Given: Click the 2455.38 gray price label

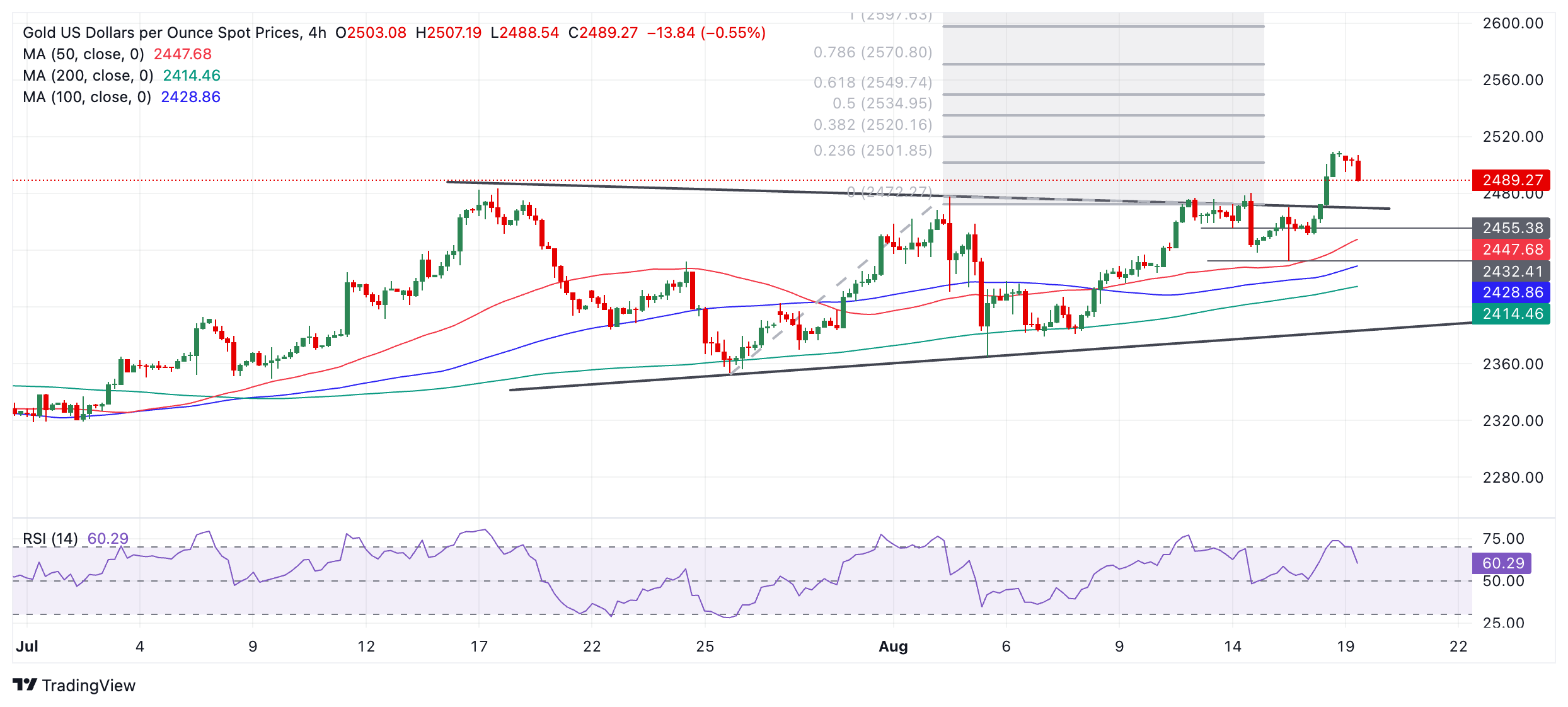Looking at the screenshot, I should (x=1511, y=228).
